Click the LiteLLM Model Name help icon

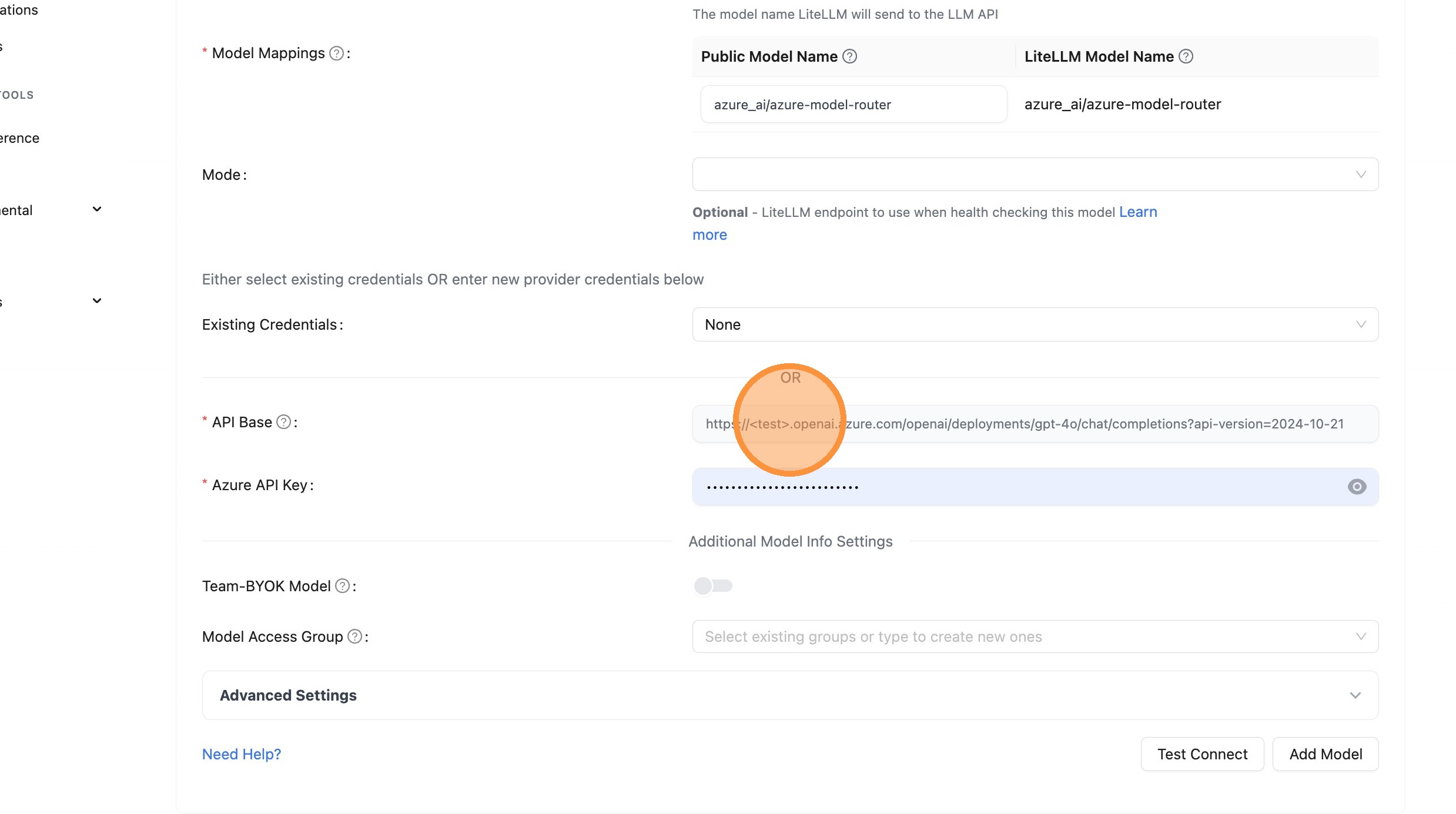(1186, 56)
